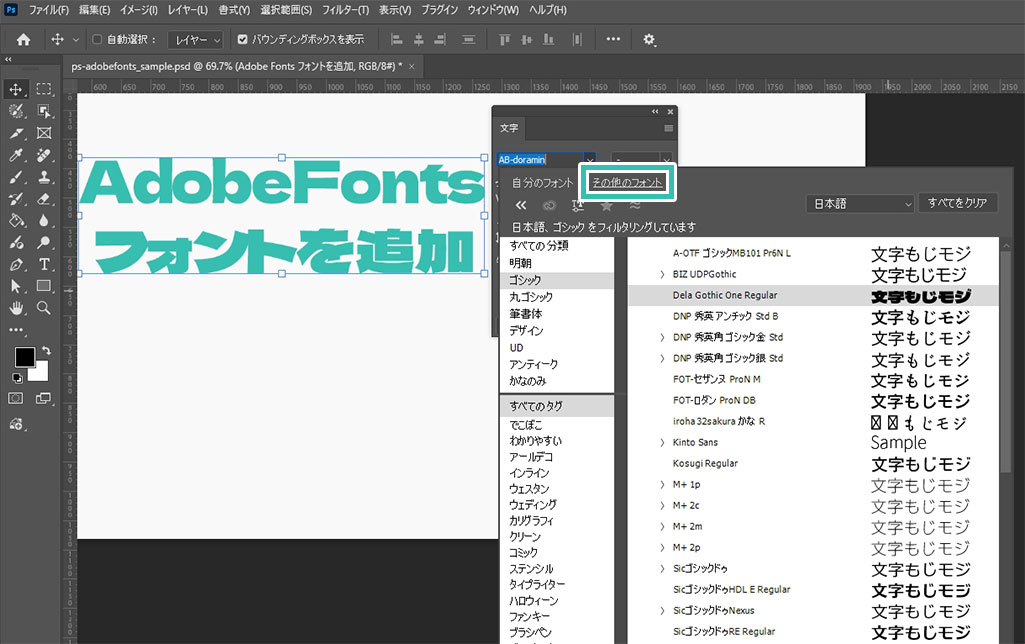The image size is (1025, 644).
Task: Click the その他のフォント link
Action: 628,183
